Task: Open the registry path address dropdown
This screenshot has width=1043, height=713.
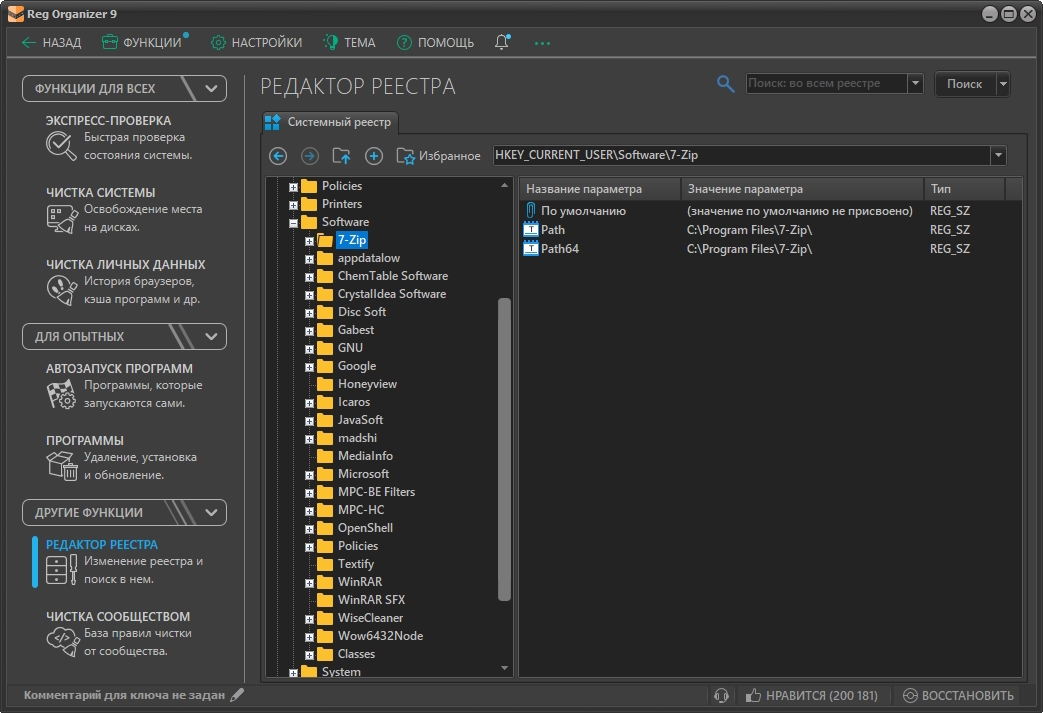Action: (997, 156)
